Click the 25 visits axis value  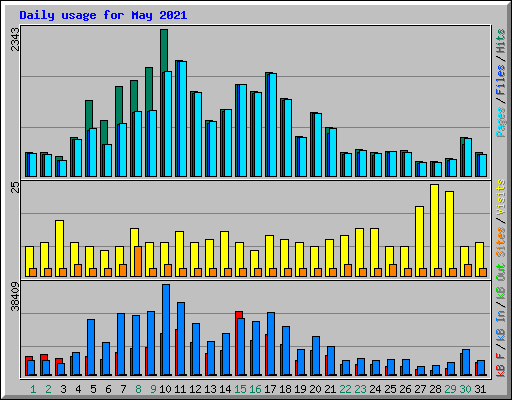pyautogui.click(x=15, y=187)
